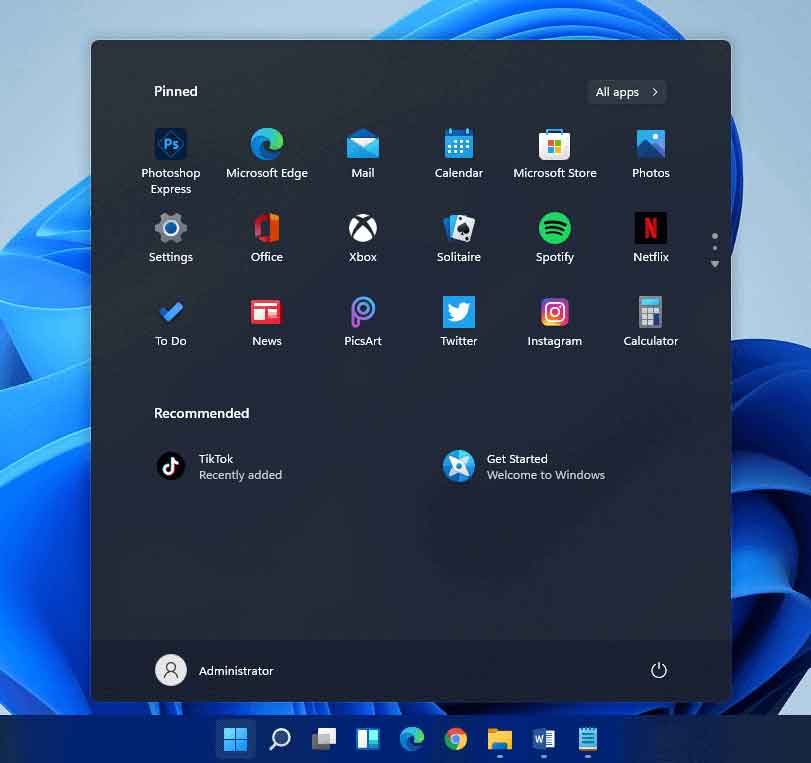The image size is (811, 763).
Task: Open the Administrator account menu
Action: pyautogui.click(x=215, y=670)
